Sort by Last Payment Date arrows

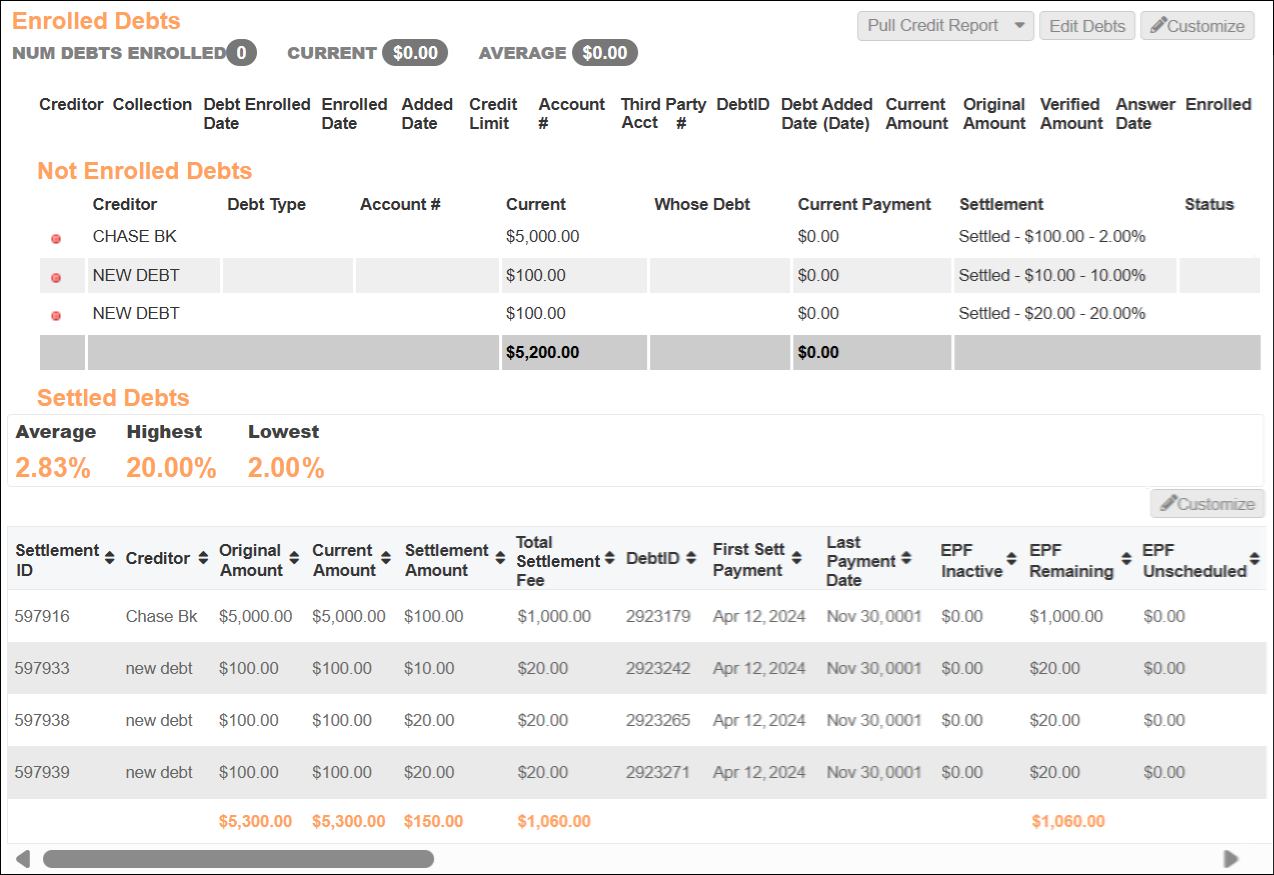click(906, 559)
